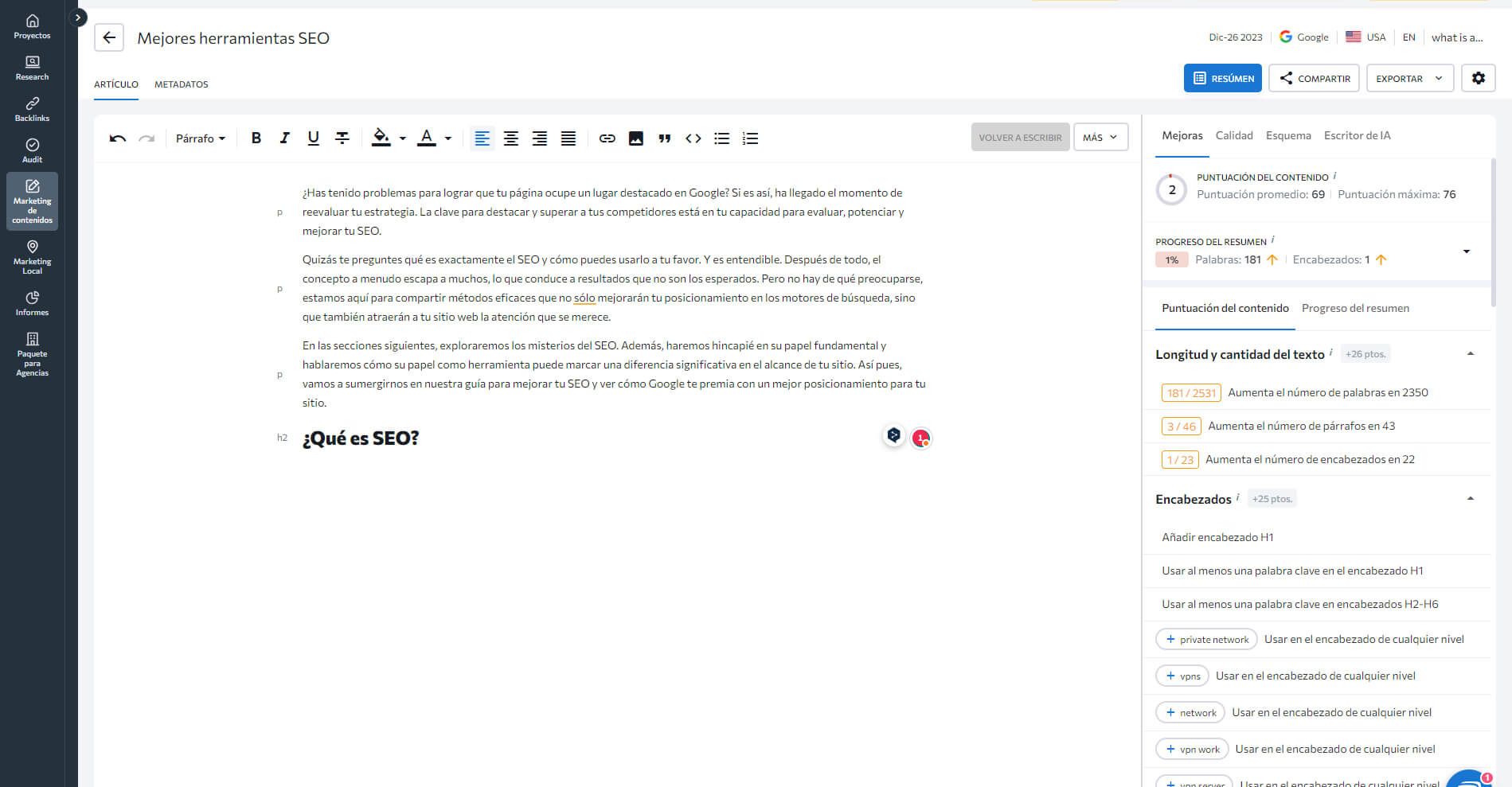
Task: Insert a hyperlink
Action: coord(607,138)
